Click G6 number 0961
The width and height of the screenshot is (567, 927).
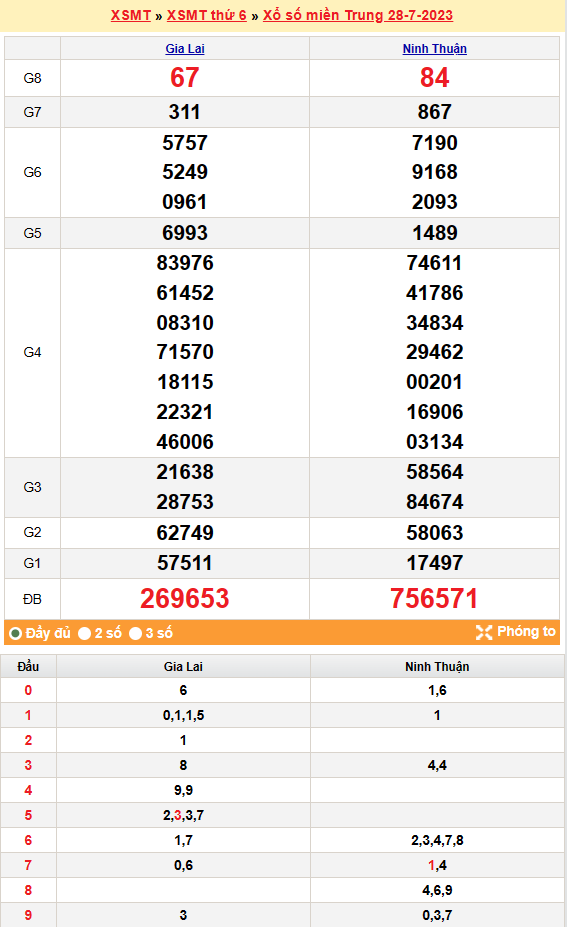[x=184, y=202]
